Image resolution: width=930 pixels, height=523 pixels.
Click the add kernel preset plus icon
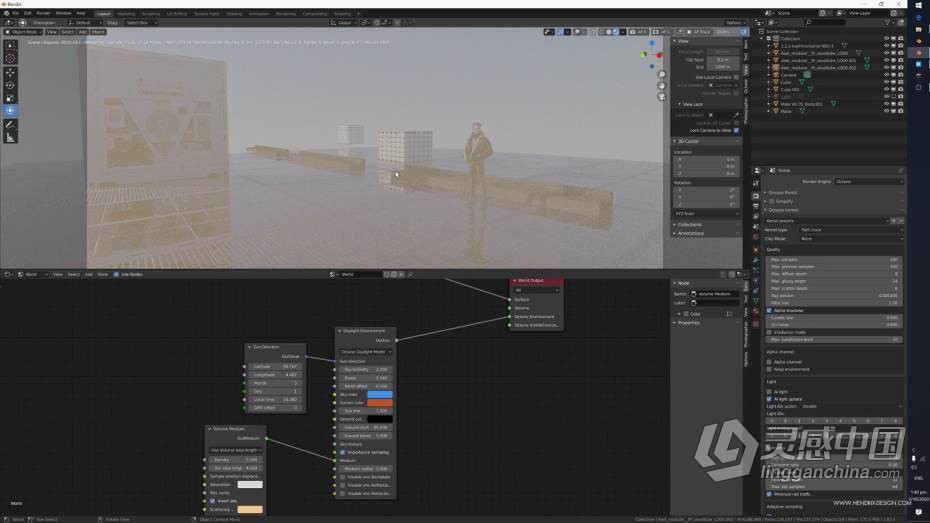tap(894, 221)
